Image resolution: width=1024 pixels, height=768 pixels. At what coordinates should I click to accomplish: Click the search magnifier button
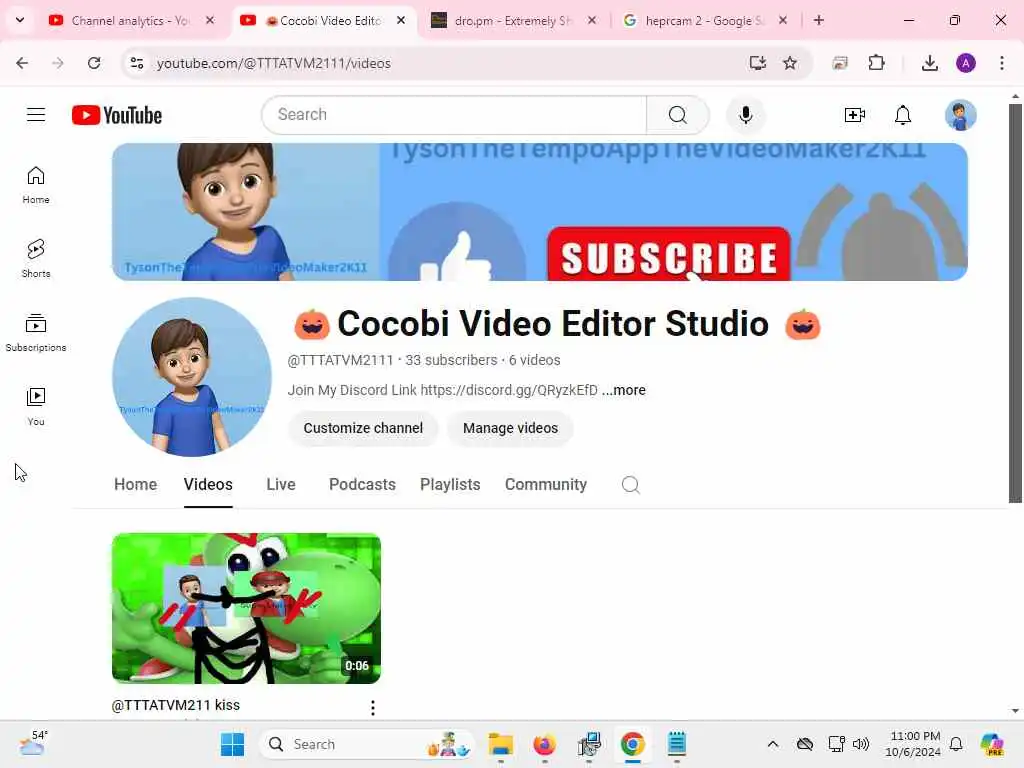click(678, 115)
